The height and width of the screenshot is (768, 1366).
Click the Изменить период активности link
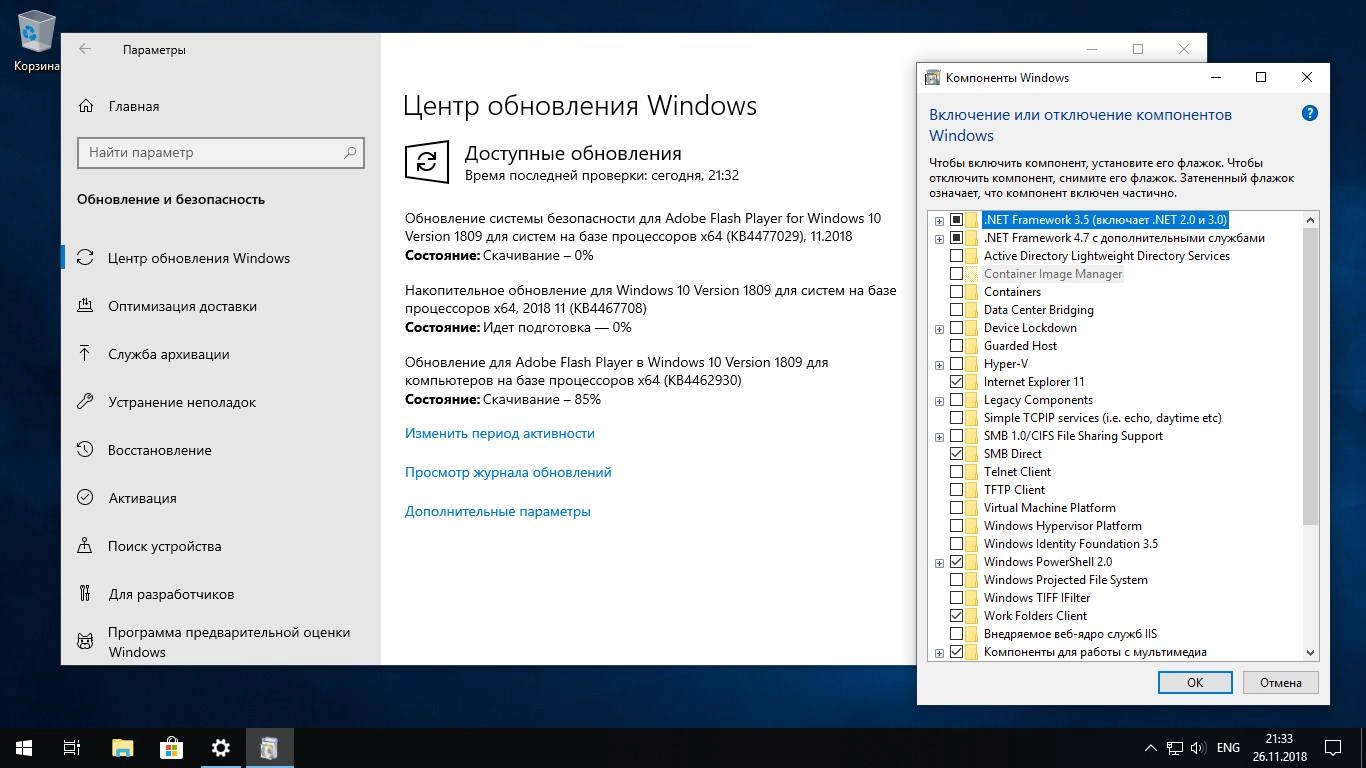pos(500,433)
